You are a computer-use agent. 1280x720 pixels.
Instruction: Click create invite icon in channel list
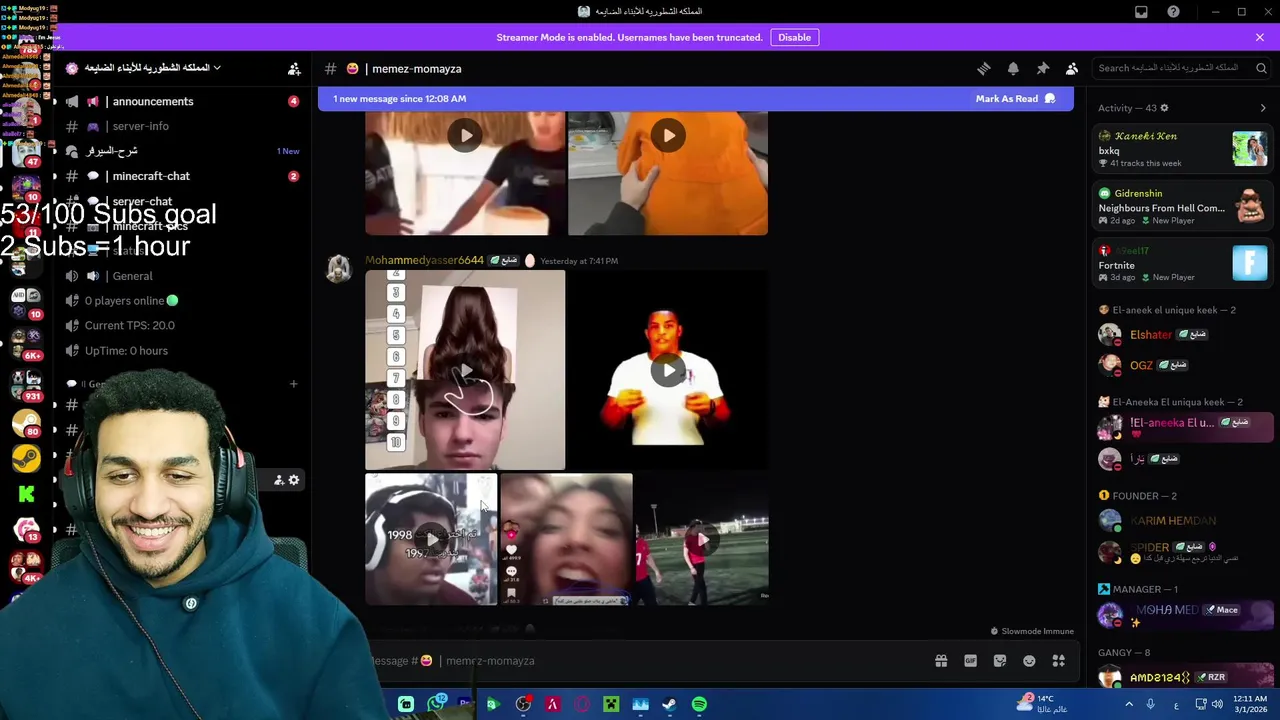[279, 480]
